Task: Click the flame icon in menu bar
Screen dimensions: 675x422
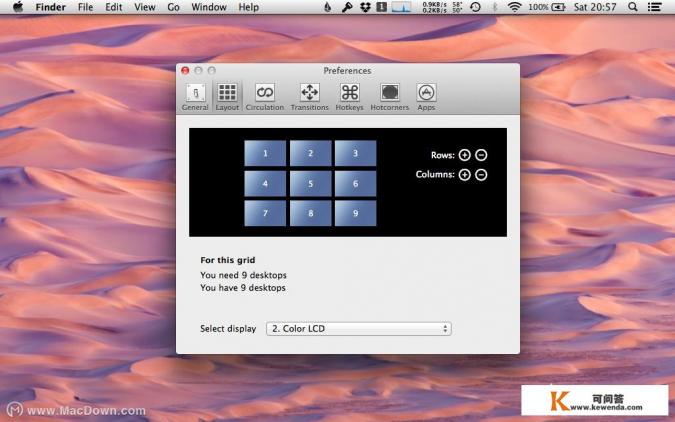Action: pyautogui.click(x=328, y=7)
